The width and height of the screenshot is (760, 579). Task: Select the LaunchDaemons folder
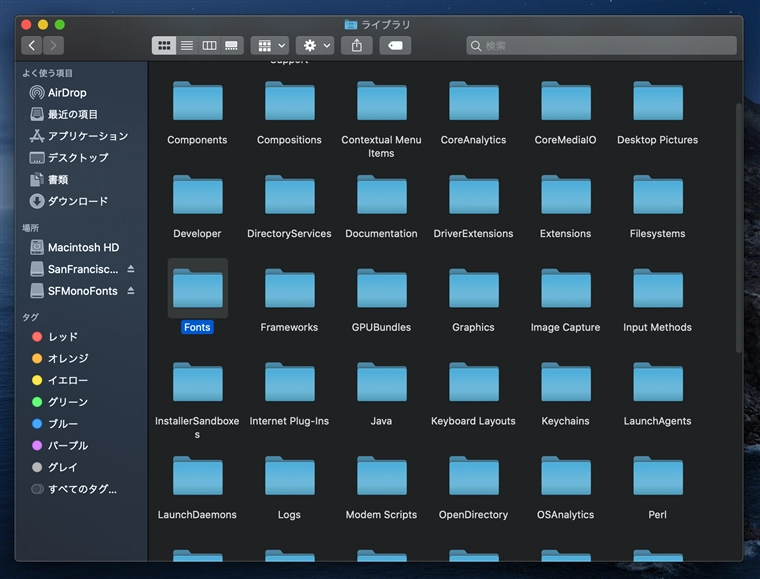click(198, 476)
